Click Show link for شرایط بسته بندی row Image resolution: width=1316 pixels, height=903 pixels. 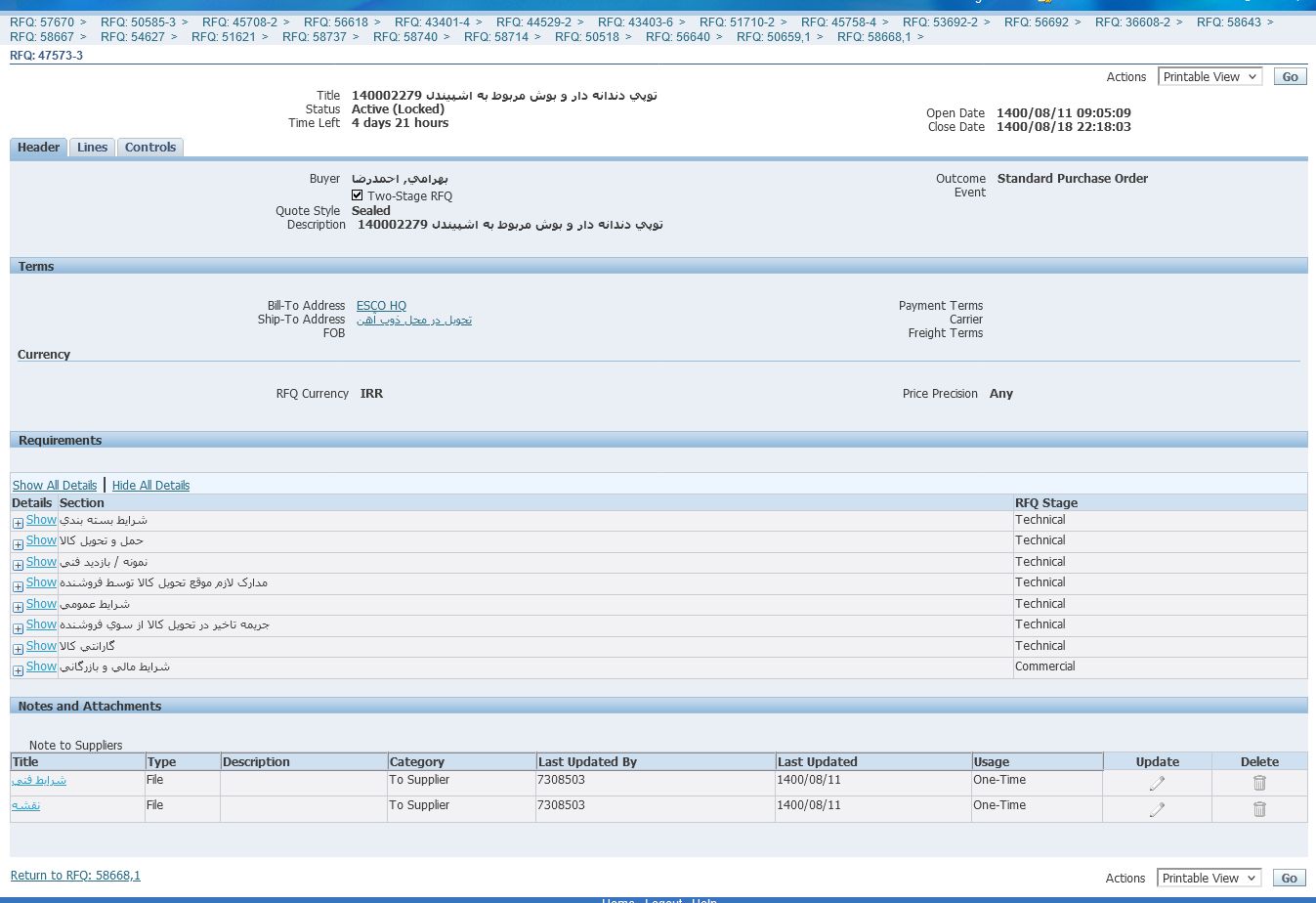41,520
